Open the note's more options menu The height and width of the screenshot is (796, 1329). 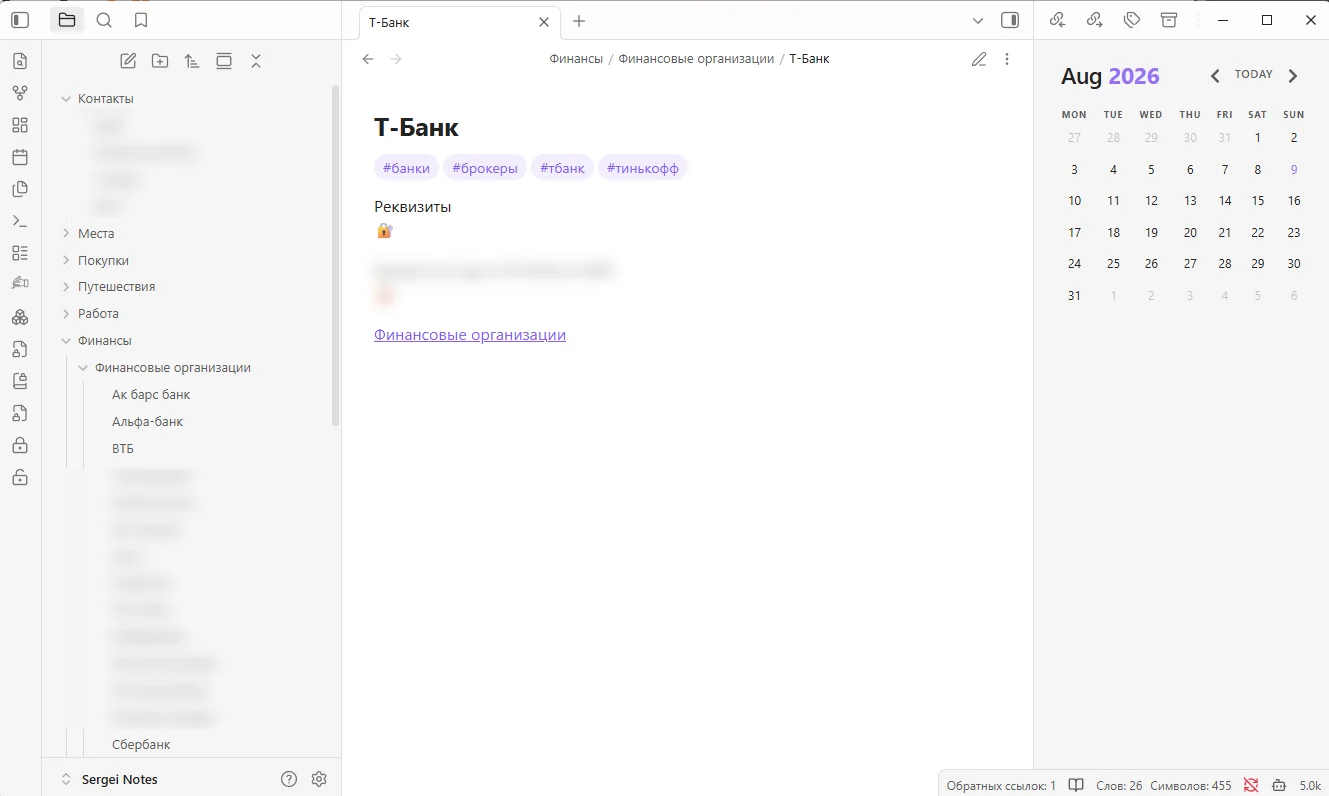point(1007,59)
